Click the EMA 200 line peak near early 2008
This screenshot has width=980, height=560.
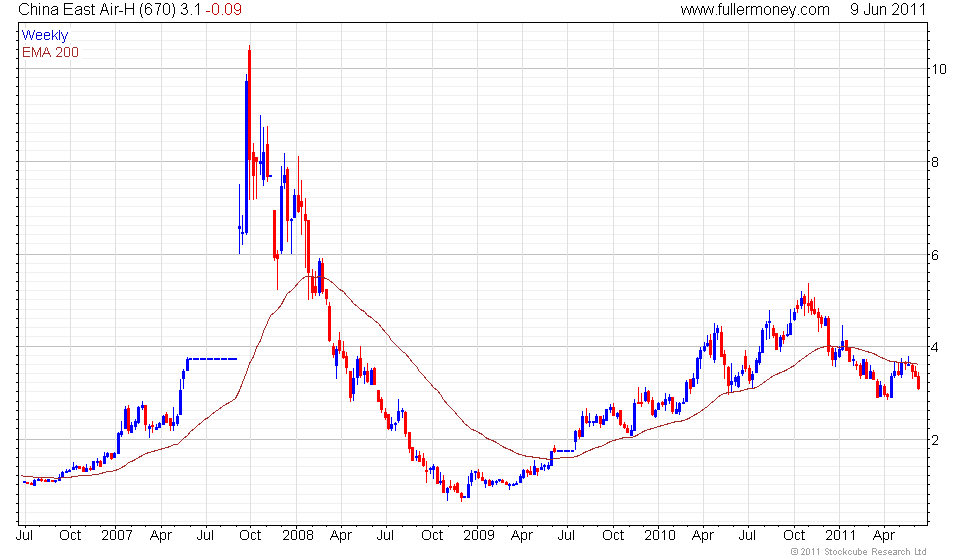coord(311,276)
